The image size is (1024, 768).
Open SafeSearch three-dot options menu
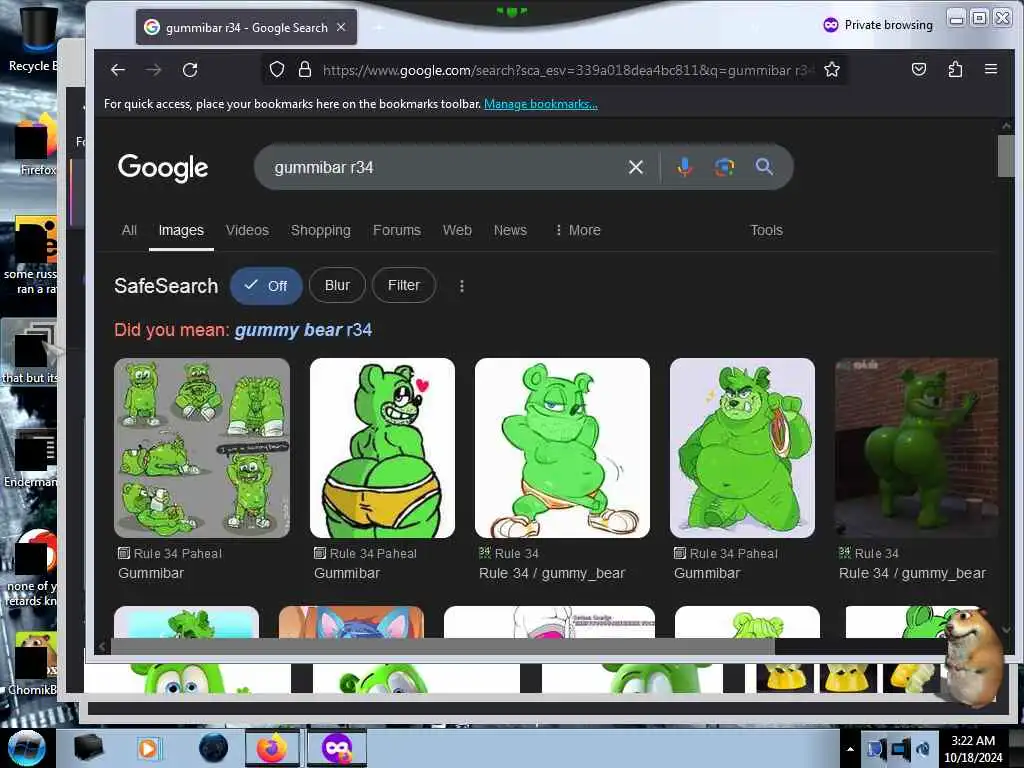click(x=462, y=286)
